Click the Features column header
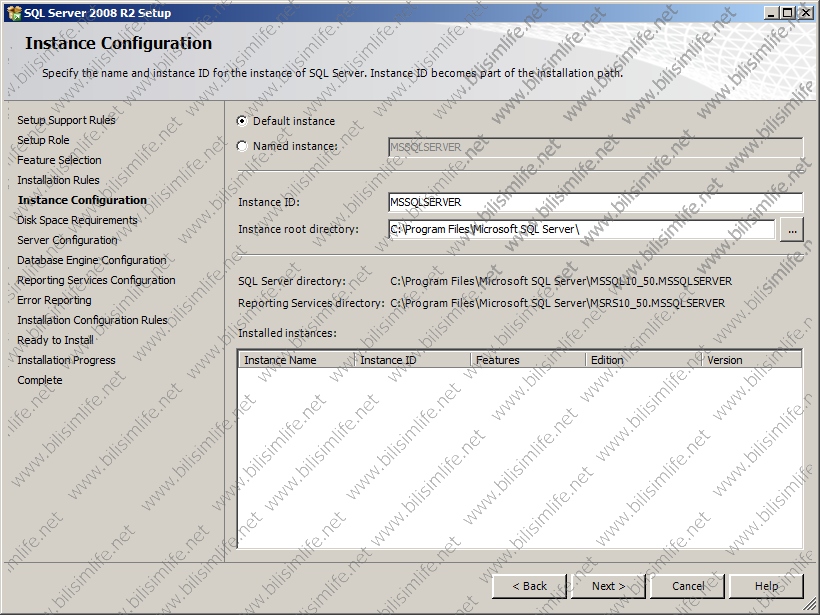The width and height of the screenshot is (820, 615). click(x=528, y=360)
